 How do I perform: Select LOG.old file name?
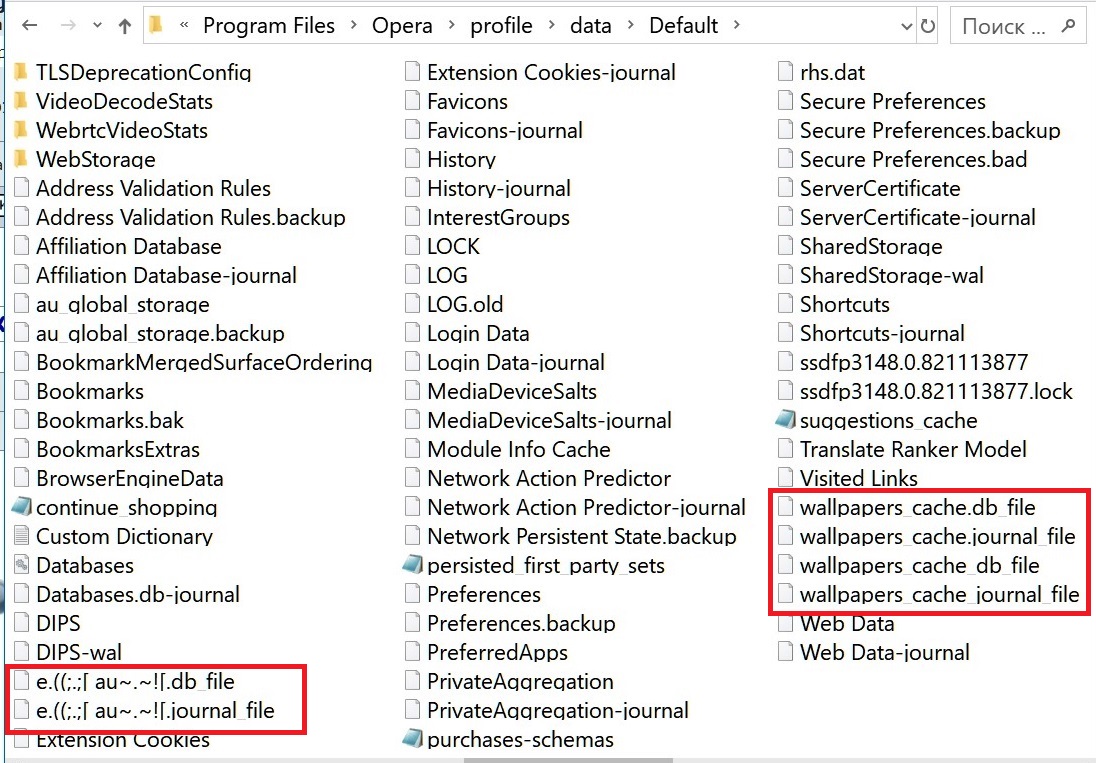pyautogui.click(x=465, y=304)
